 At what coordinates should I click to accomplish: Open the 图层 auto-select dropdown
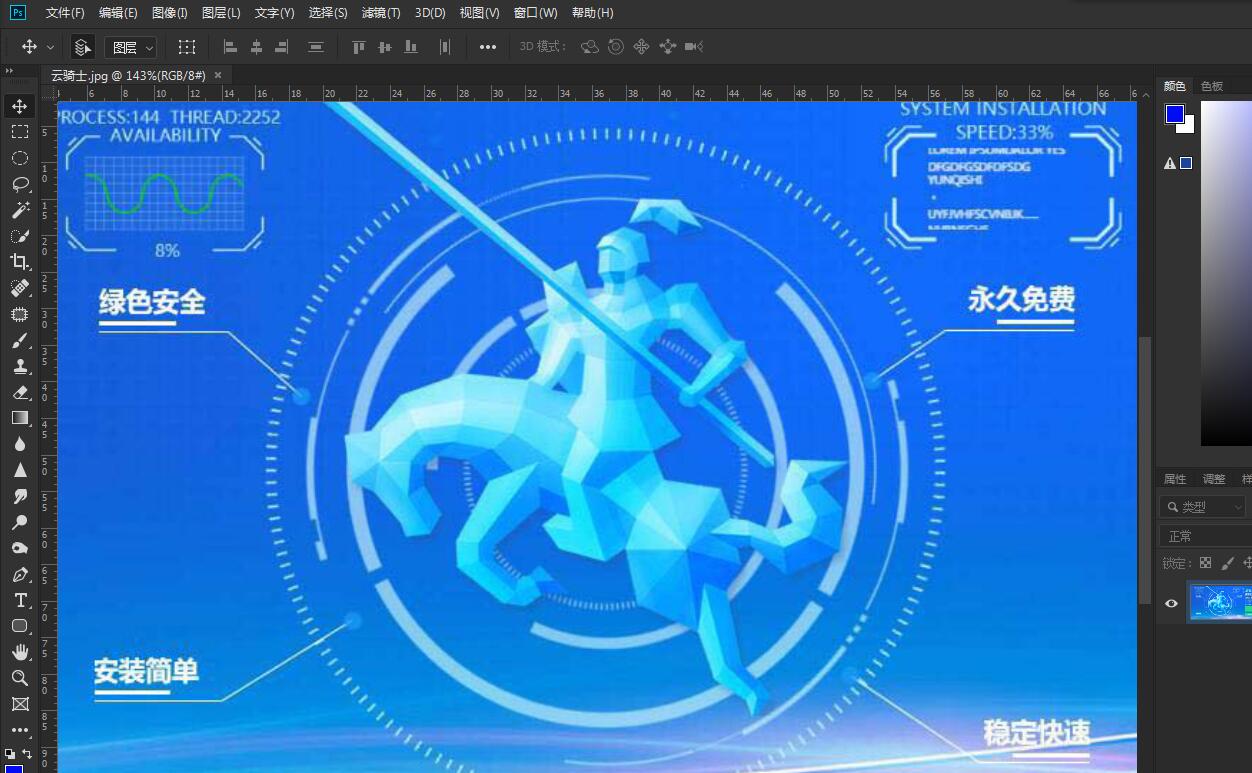(x=132, y=47)
